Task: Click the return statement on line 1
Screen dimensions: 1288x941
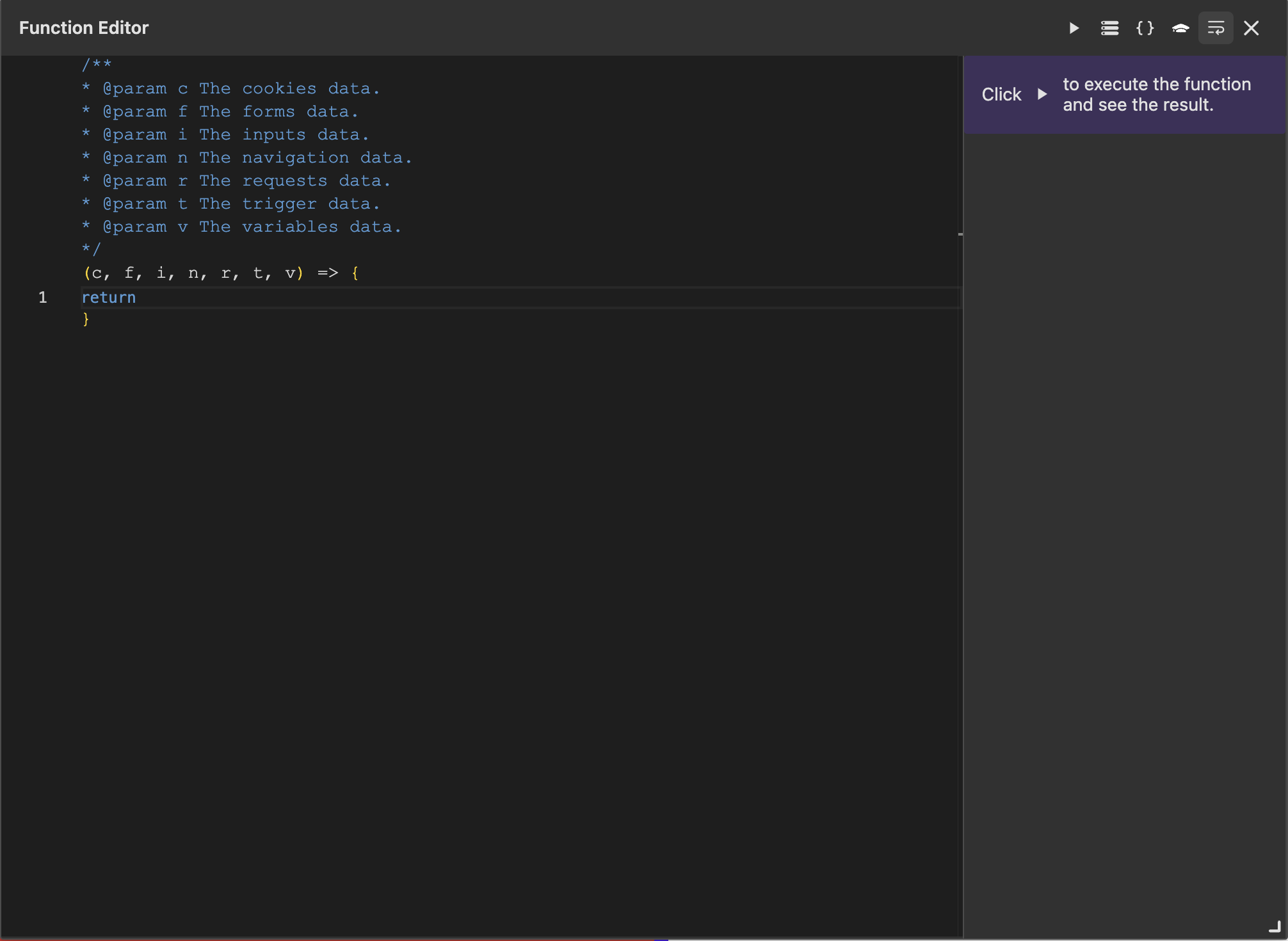Action: (x=109, y=298)
